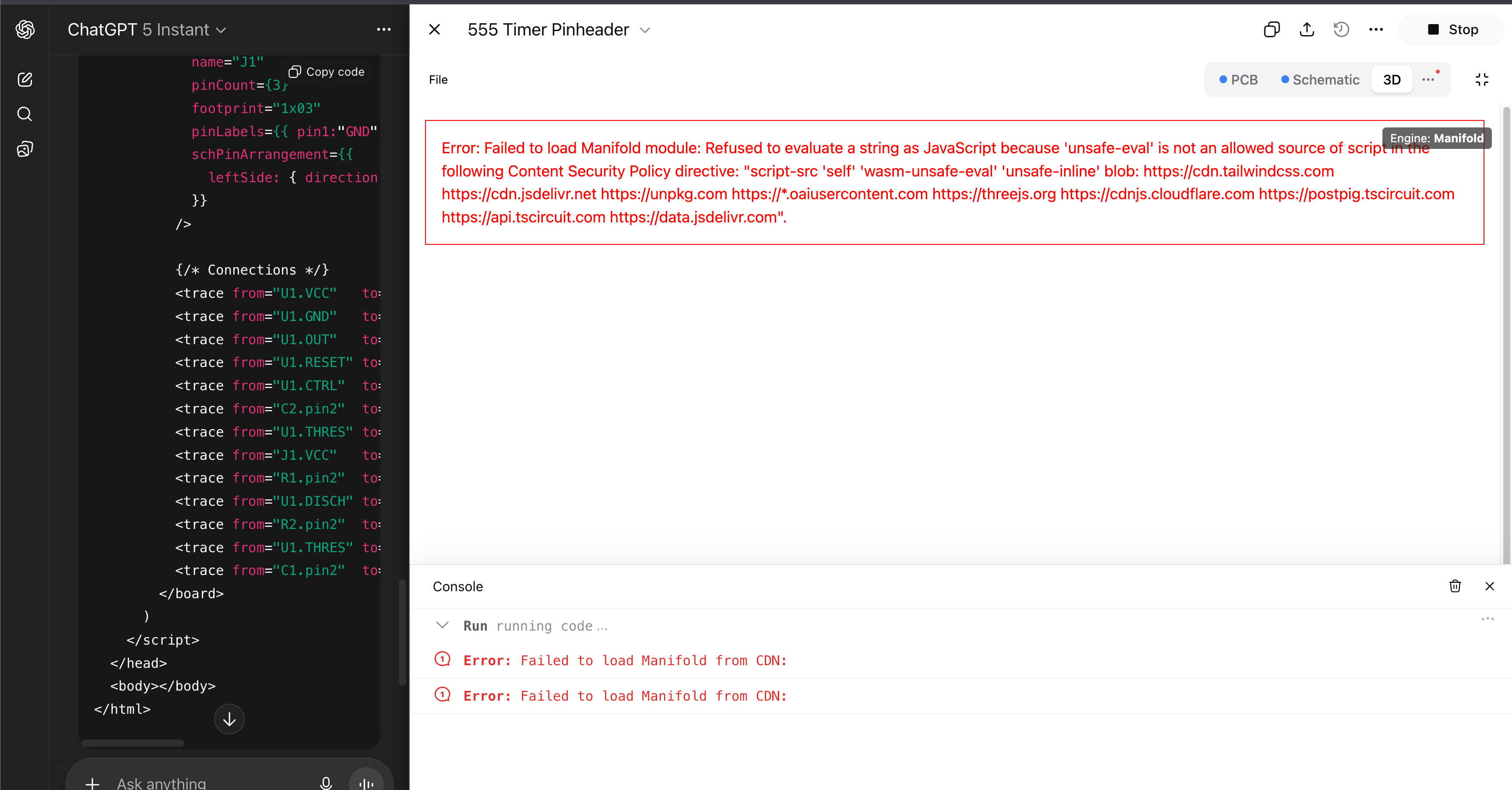Switch to the Schematic view tab

click(1320, 79)
